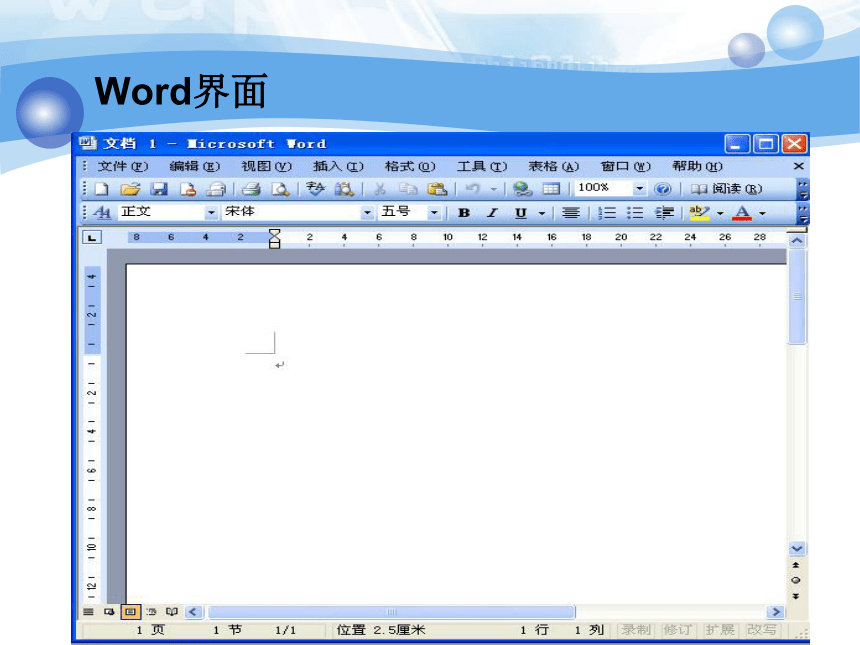The width and height of the screenshot is (860, 645).
Task: Expand the underline style dropdown arrow
Action: tap(541, 213)
